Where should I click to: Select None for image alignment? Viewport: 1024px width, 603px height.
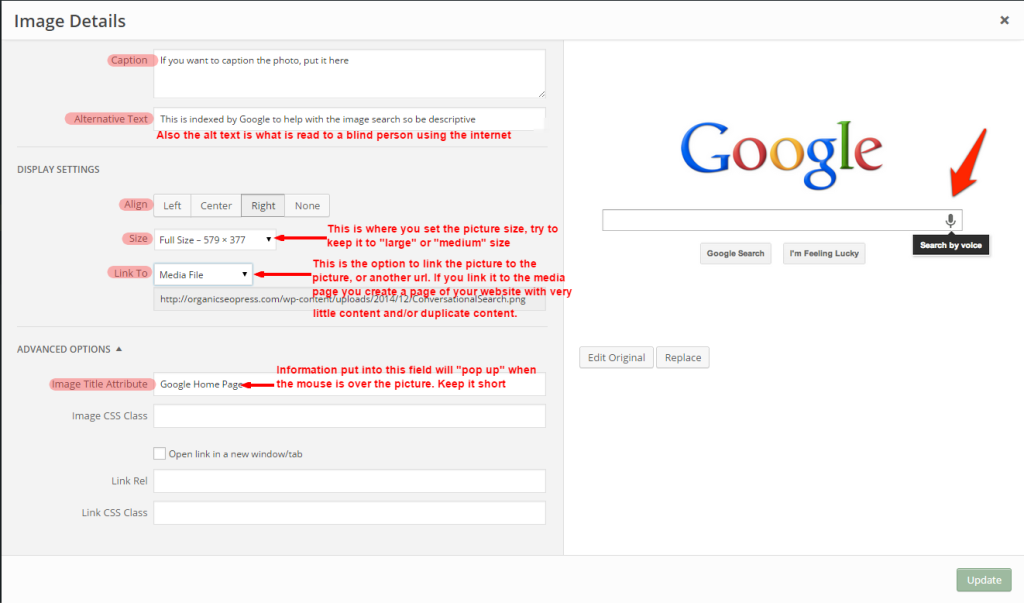point(307,205)
